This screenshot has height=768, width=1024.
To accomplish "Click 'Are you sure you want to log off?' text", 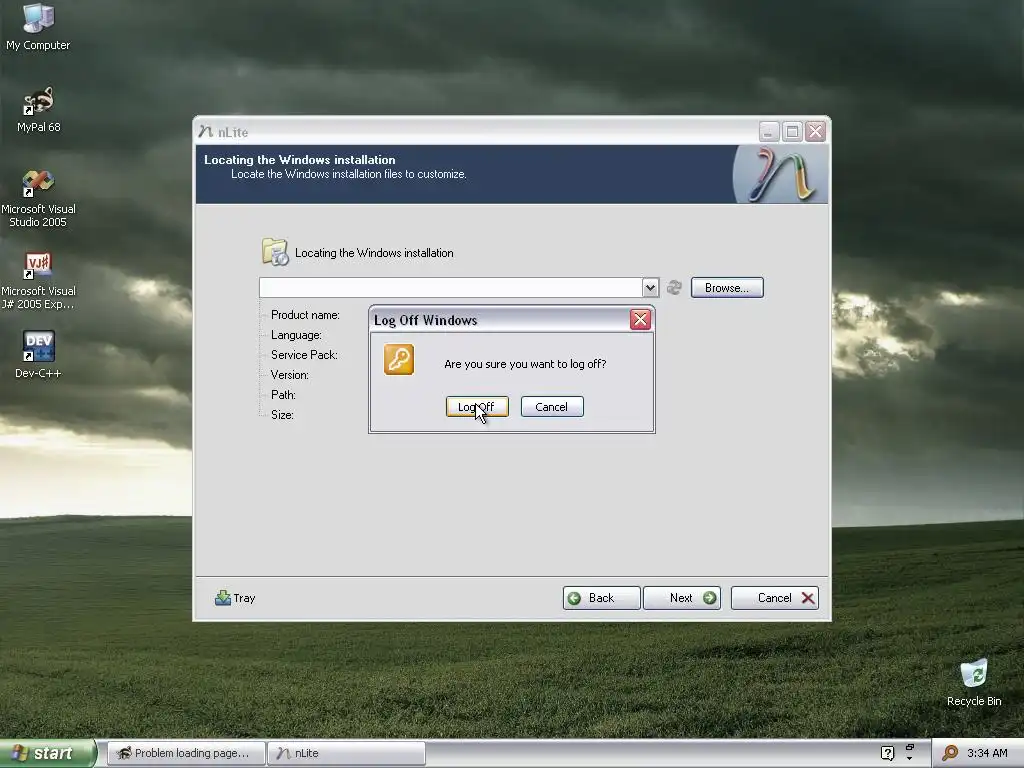I will click(525, 364).
